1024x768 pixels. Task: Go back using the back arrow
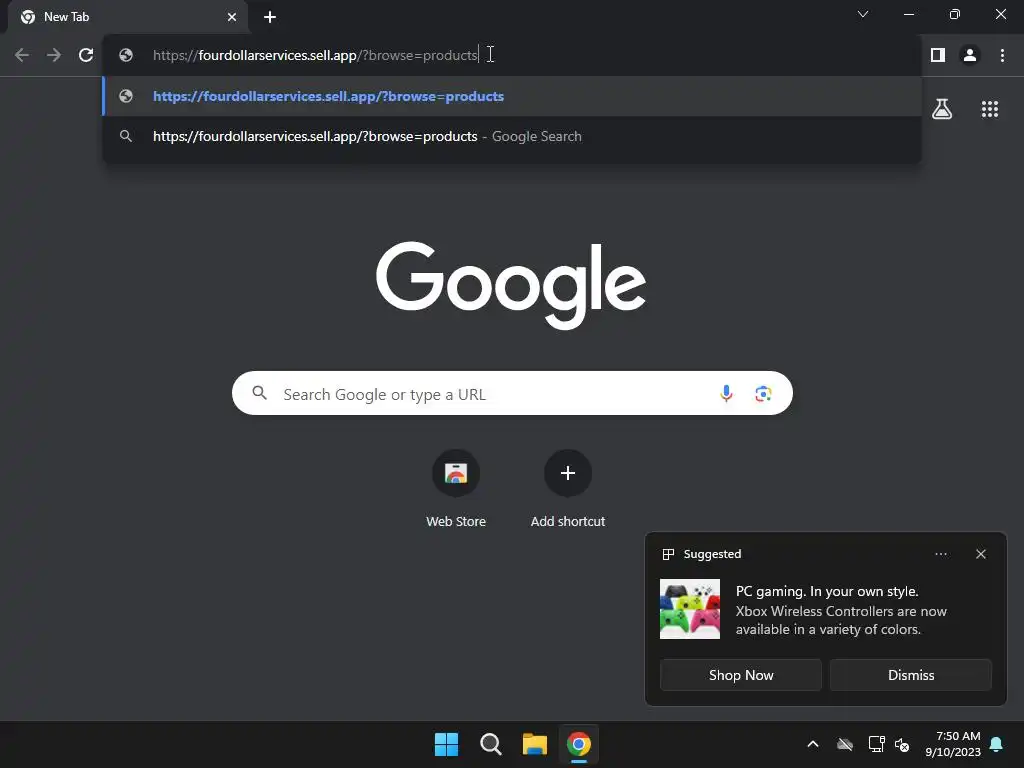tap(22, 55)
